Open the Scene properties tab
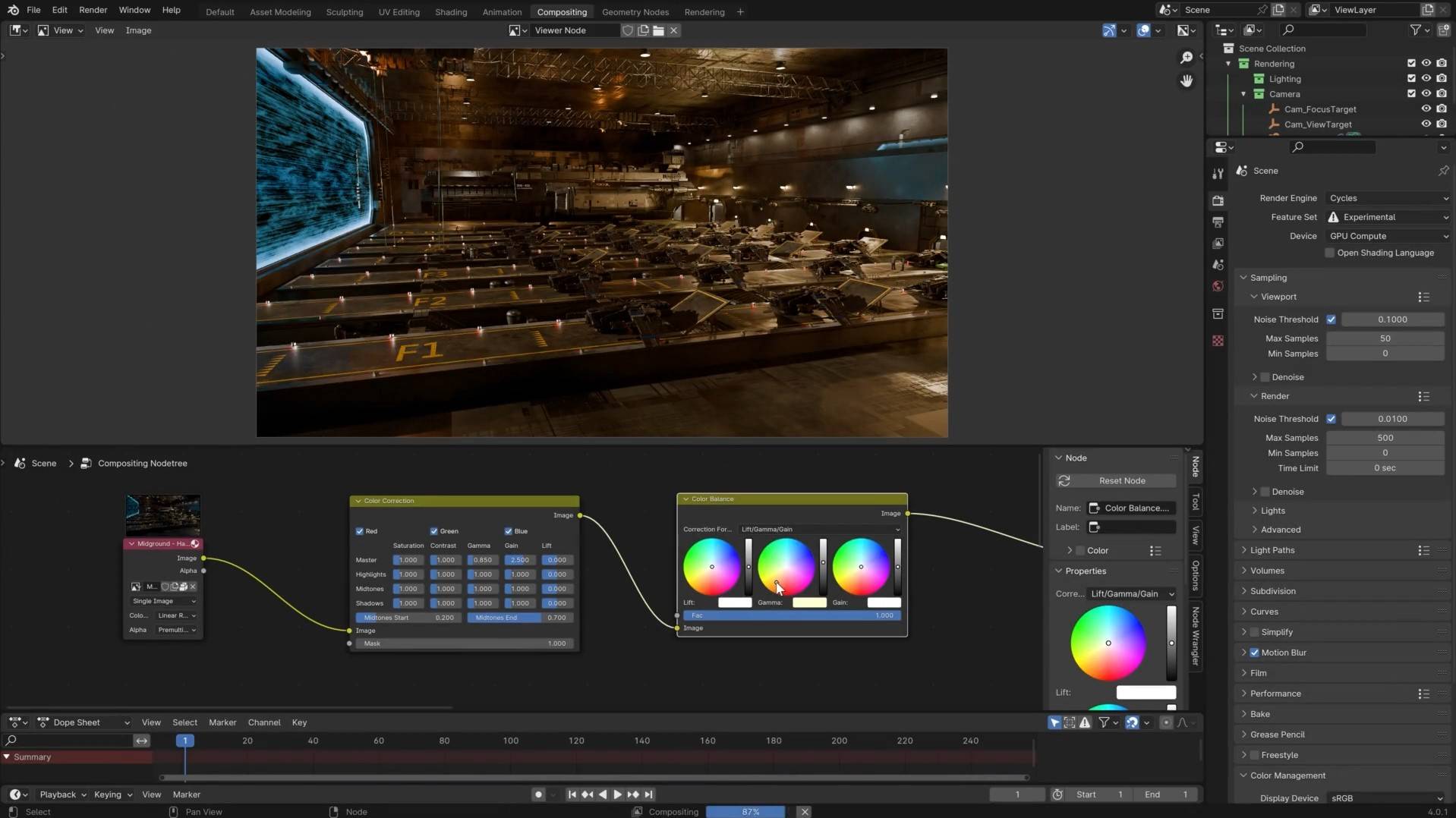The width and height of the screenshot is (1456, 818). [x=1218, y=265]
